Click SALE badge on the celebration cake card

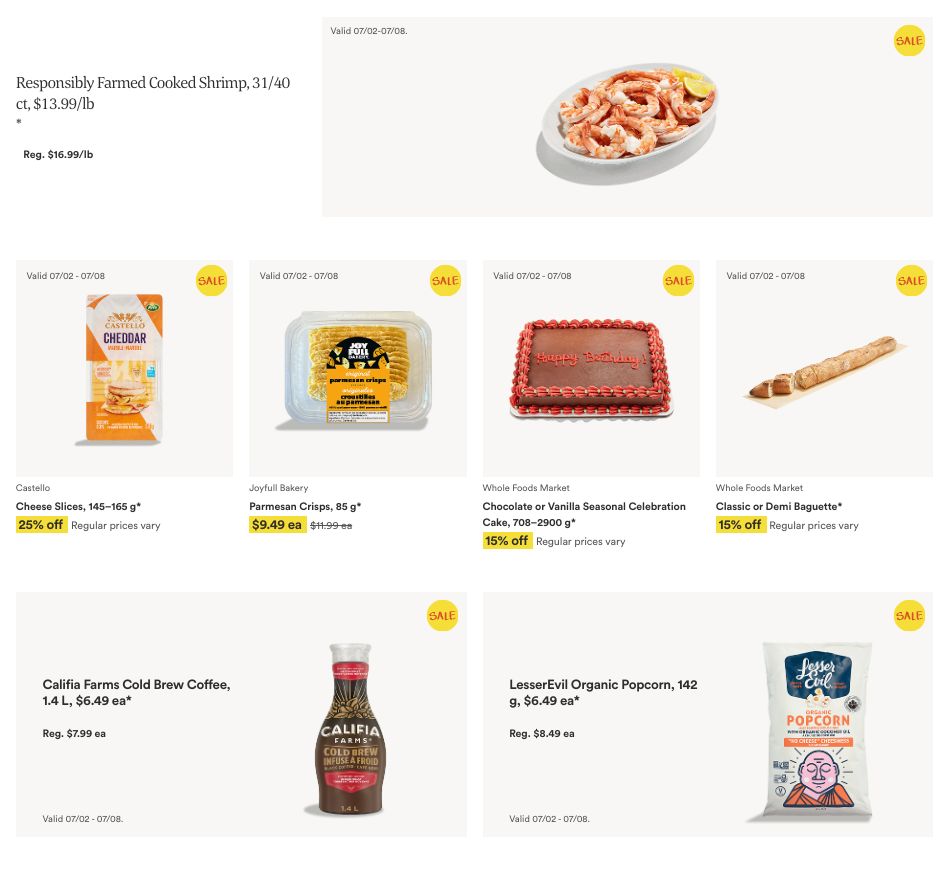coord(678,281)
